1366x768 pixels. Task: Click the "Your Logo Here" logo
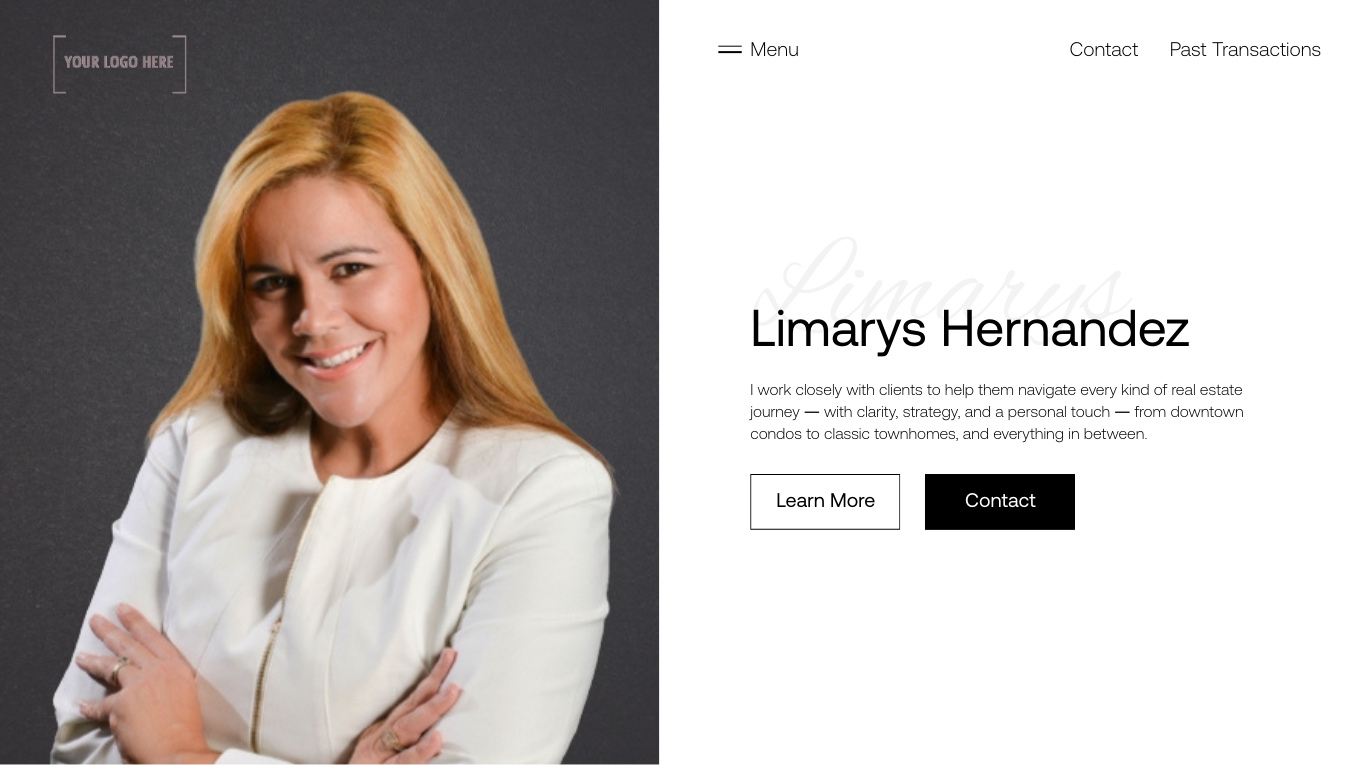coord(120,64)
